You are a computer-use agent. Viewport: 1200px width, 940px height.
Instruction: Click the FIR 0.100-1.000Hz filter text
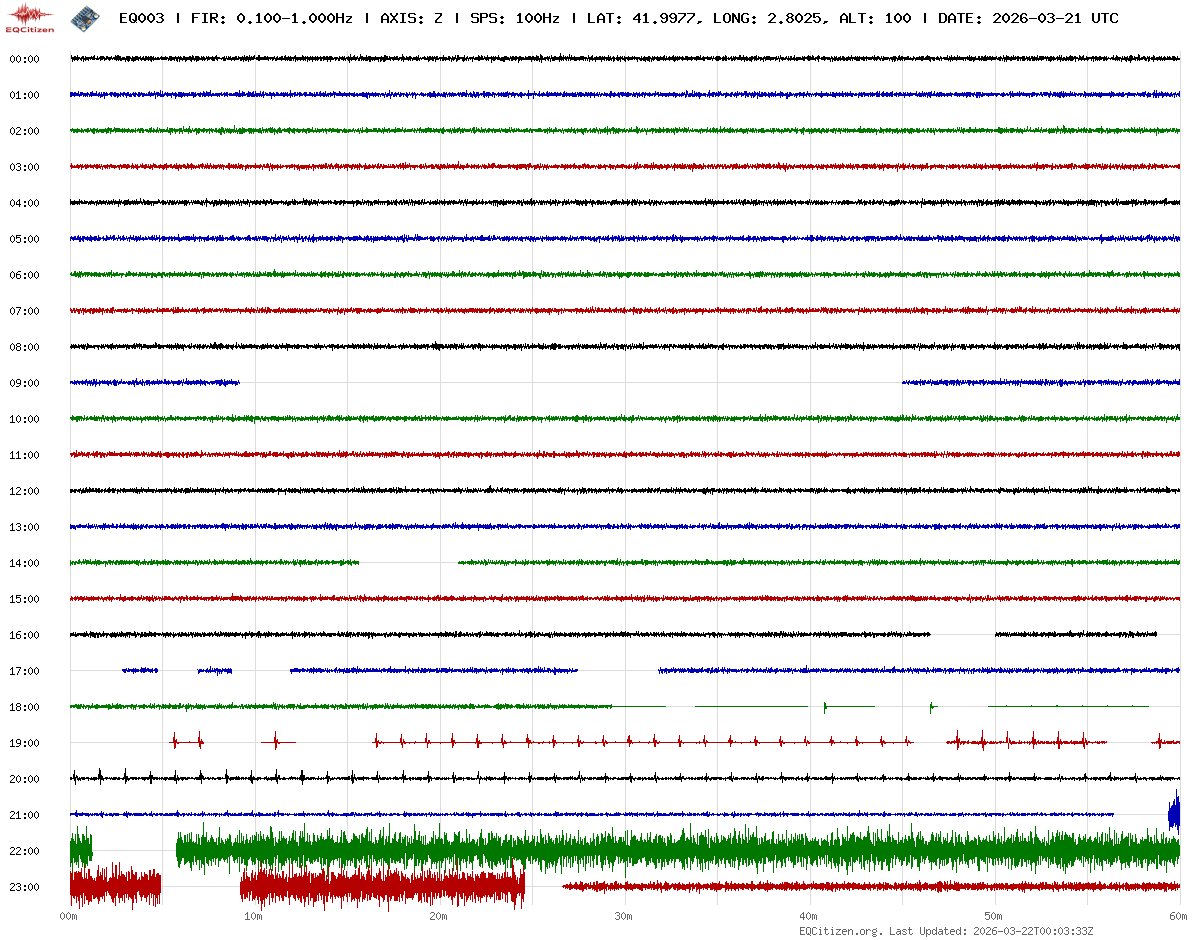pos(271,18)
